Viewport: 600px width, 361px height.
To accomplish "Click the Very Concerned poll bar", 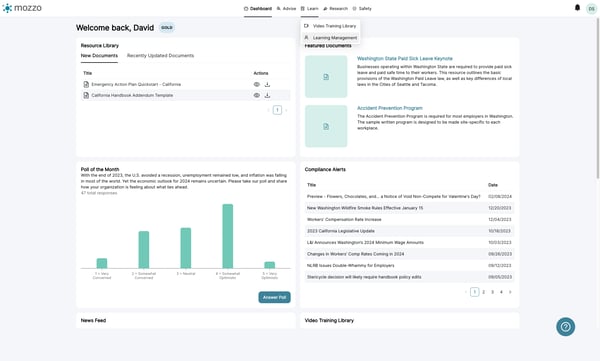I will click(102, 263).
